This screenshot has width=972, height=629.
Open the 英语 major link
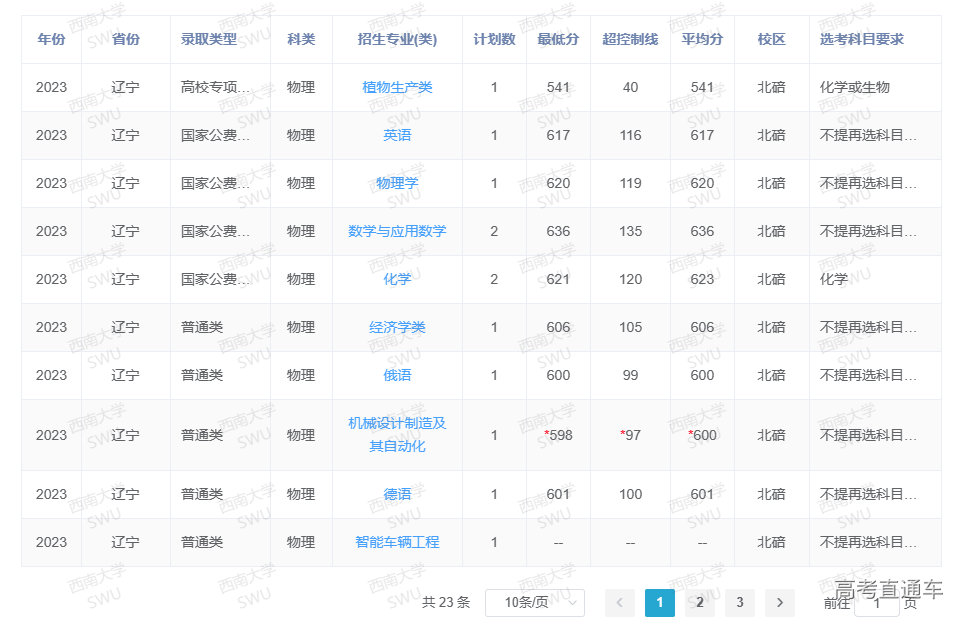coord(397,136)
